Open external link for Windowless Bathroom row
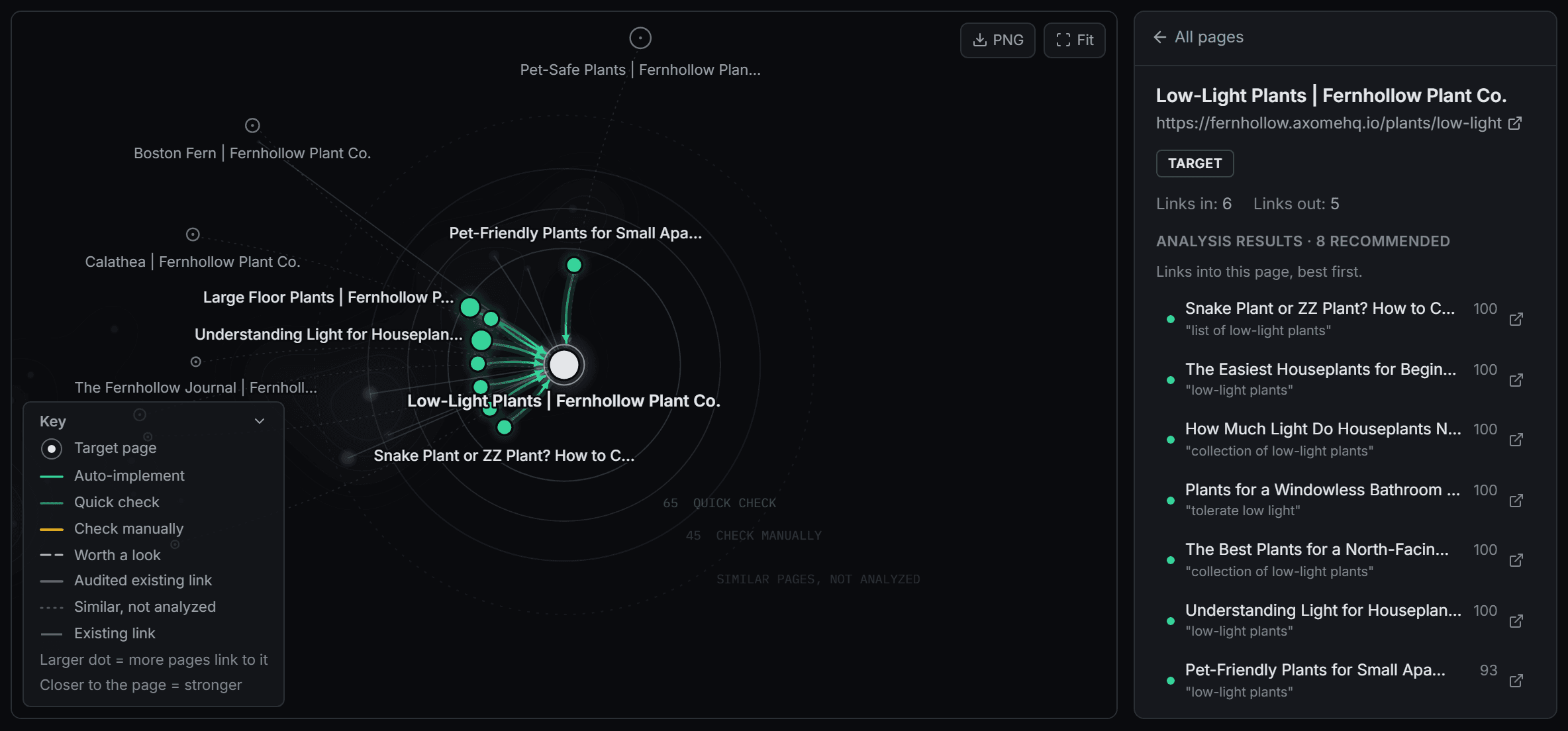Image resolution: width=1568 pixels, height=731 pixels. (1516, 501)
